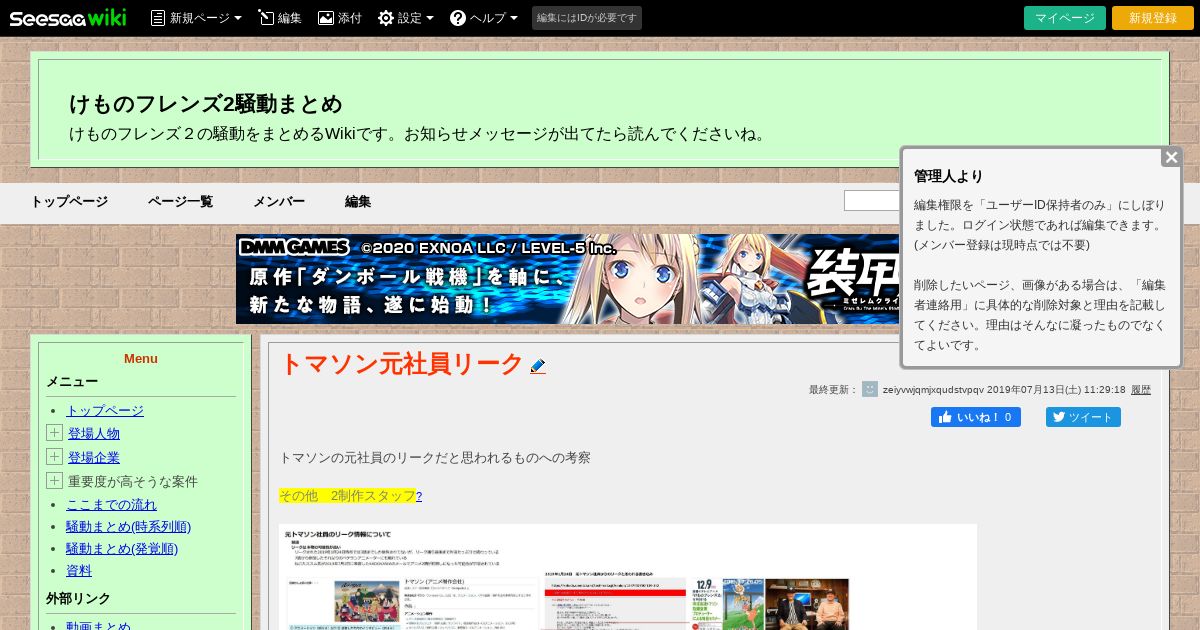Click into the wiki search field

point(872,201)
